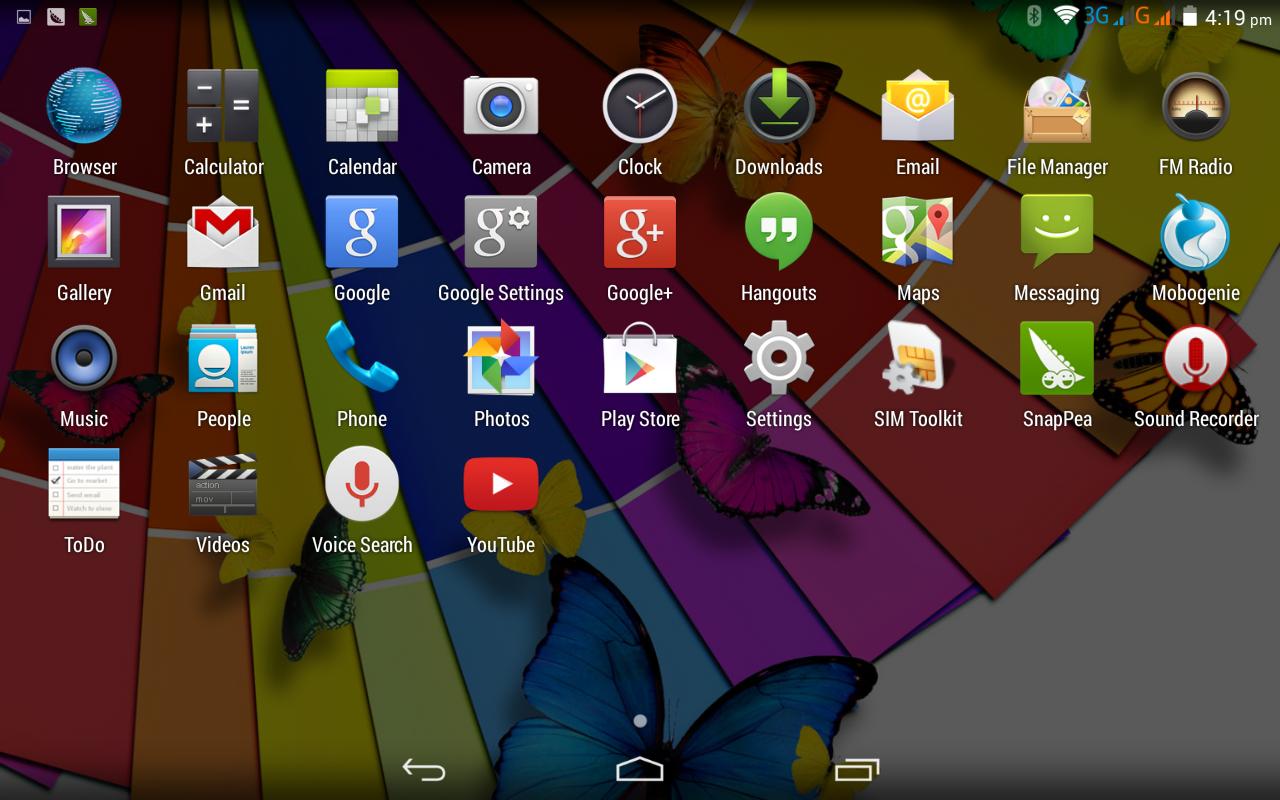Tap the Bluetooth status icon
This screenshot has height=800, width=1280.
1035,16
